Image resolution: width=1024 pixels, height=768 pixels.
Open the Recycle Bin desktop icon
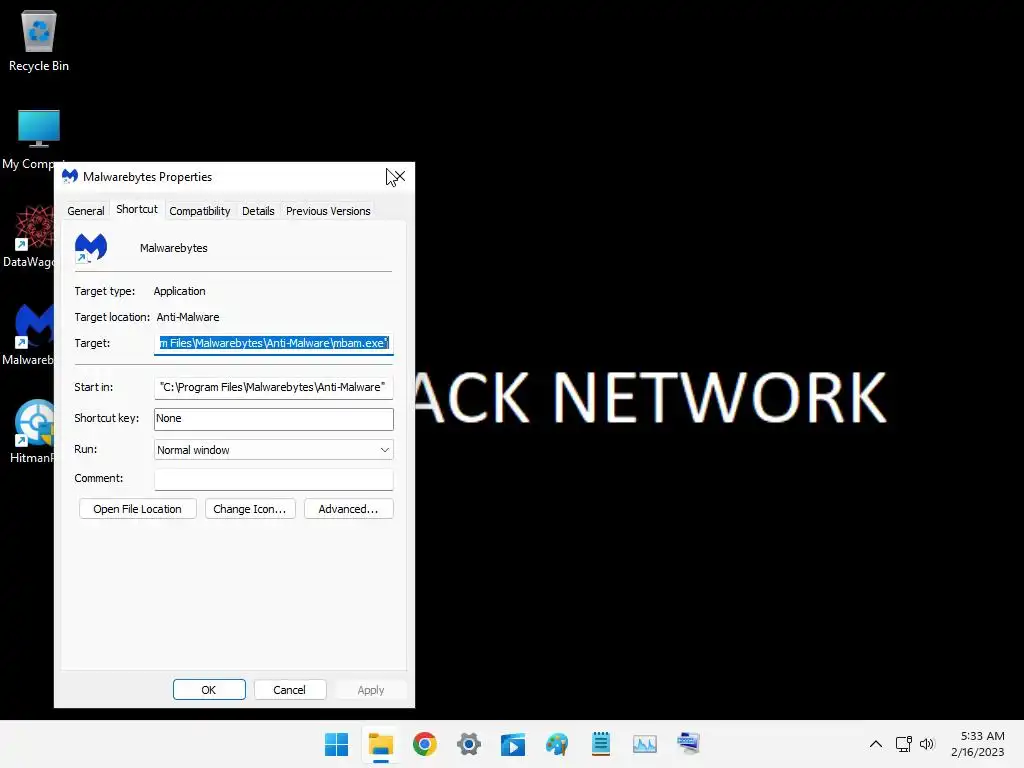tap(39, 40)
